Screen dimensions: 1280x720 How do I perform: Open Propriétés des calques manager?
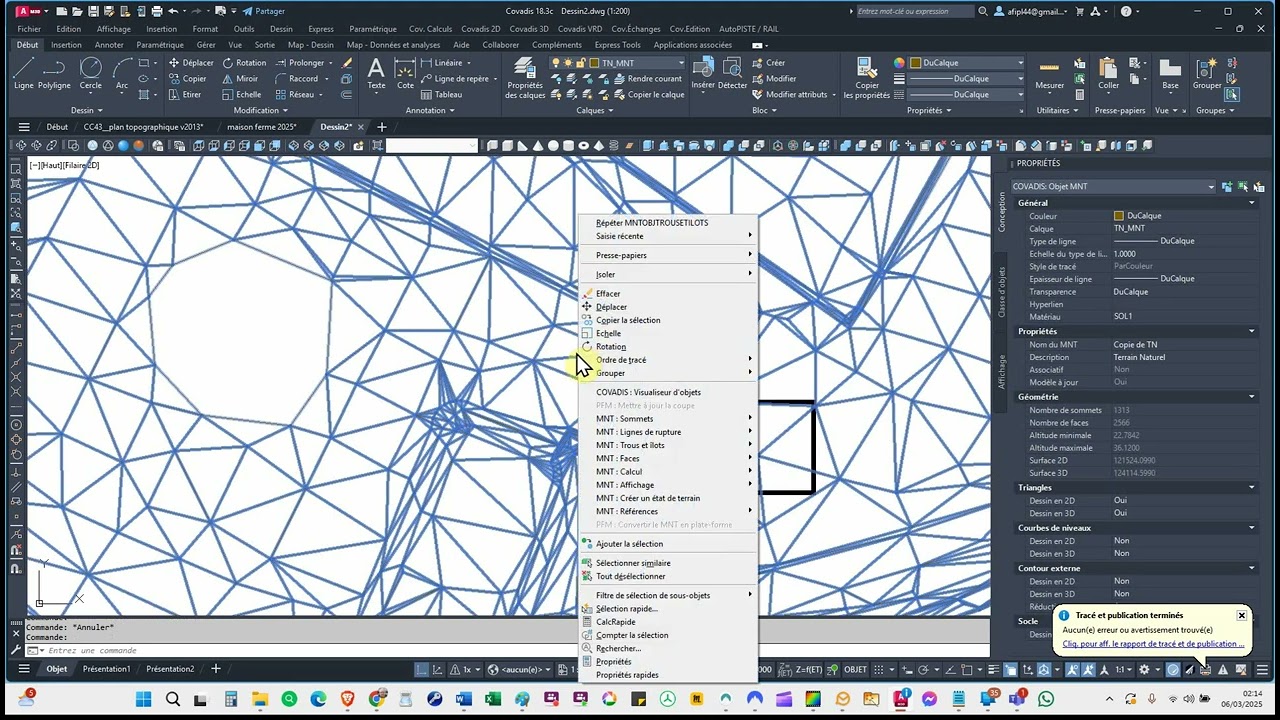(x=525, y=78)
